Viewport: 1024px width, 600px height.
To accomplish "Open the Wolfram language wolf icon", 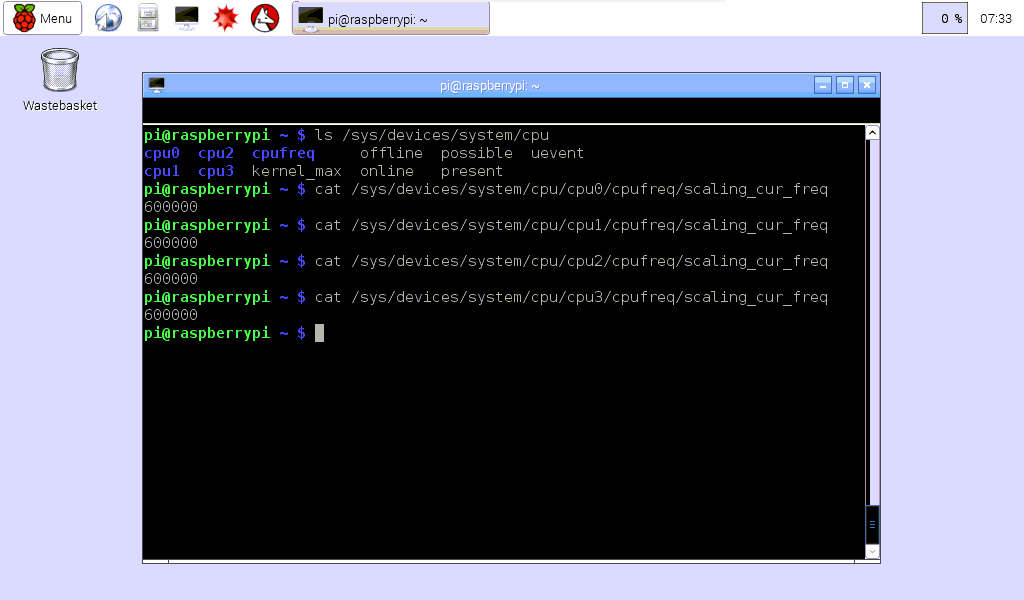I will coord(263,18).
